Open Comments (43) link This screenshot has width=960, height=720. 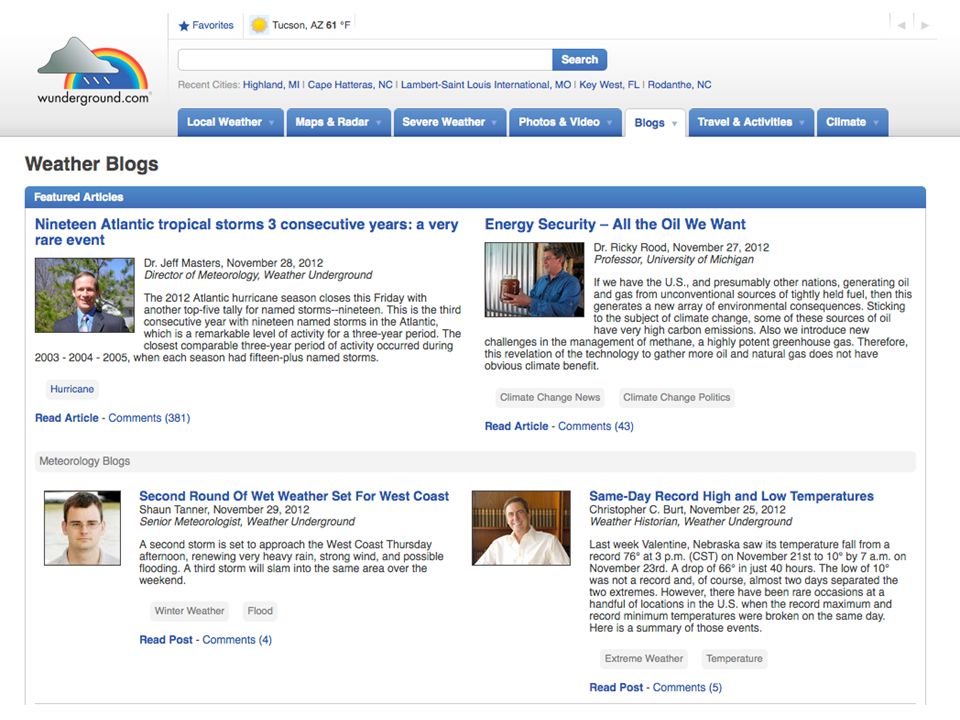click(x=595, y=426)
